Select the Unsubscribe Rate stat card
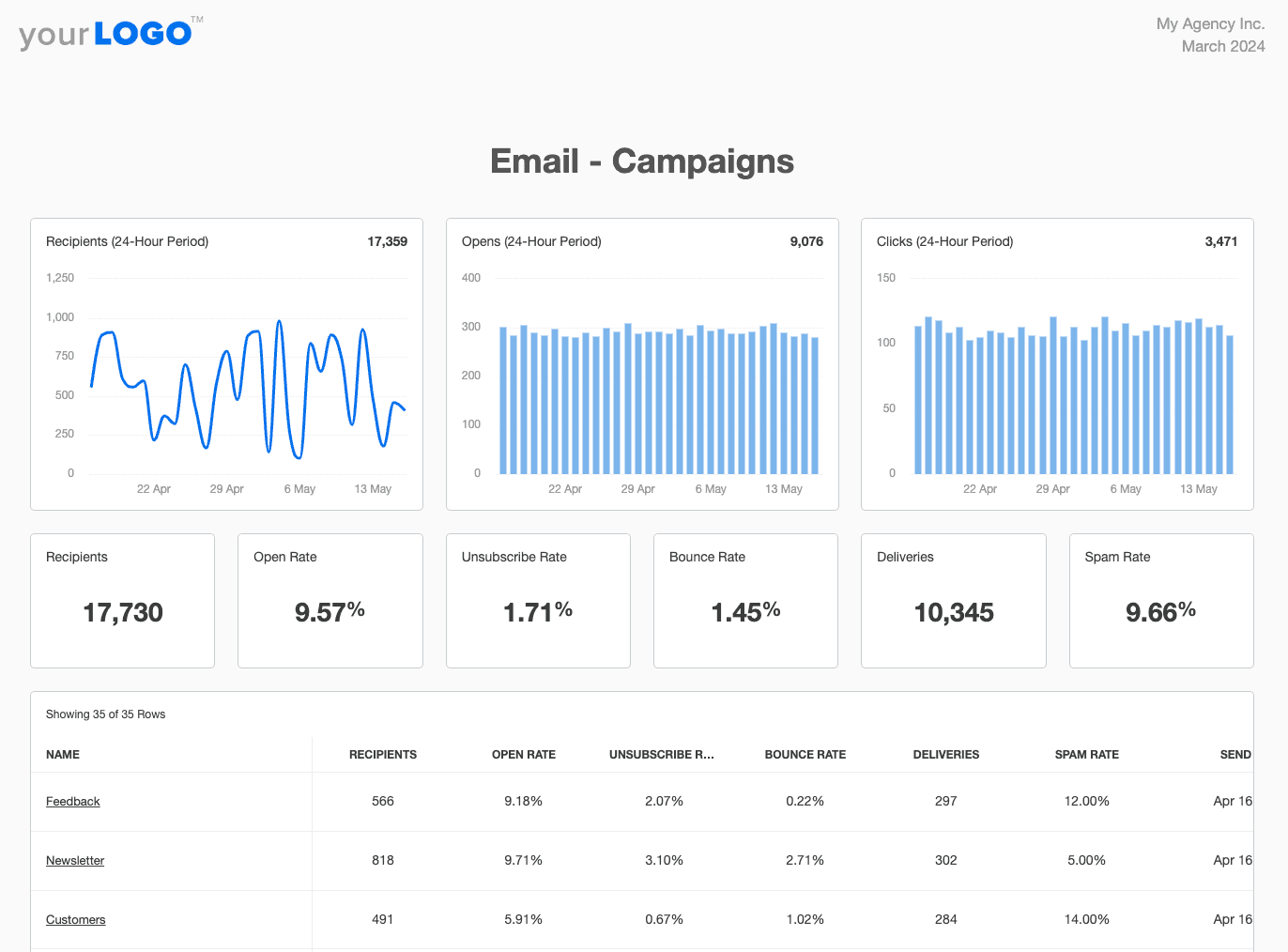Screen dimensions: 1288x952 click(538, 601)
